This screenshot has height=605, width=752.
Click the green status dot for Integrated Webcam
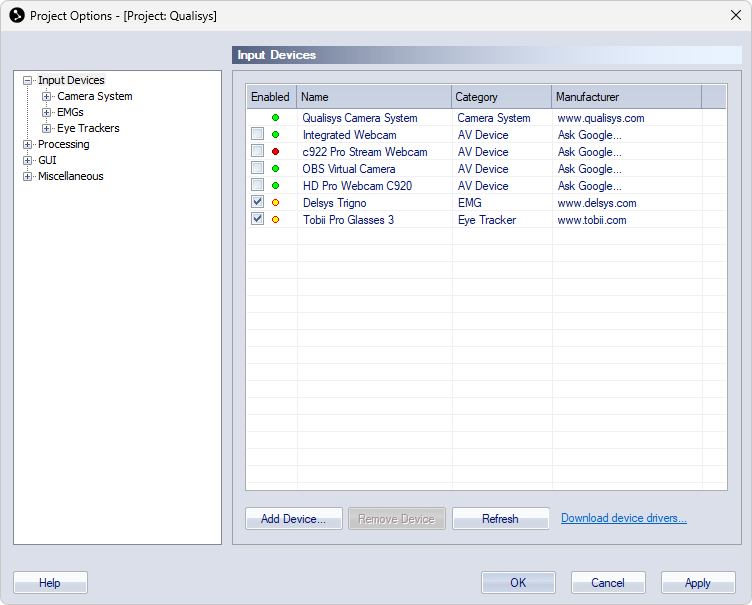click(x=275, y=135)
